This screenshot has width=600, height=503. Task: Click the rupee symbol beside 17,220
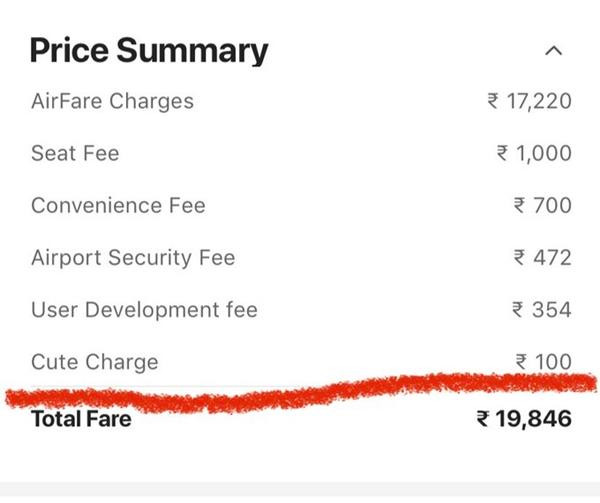(x=492, y=102)
